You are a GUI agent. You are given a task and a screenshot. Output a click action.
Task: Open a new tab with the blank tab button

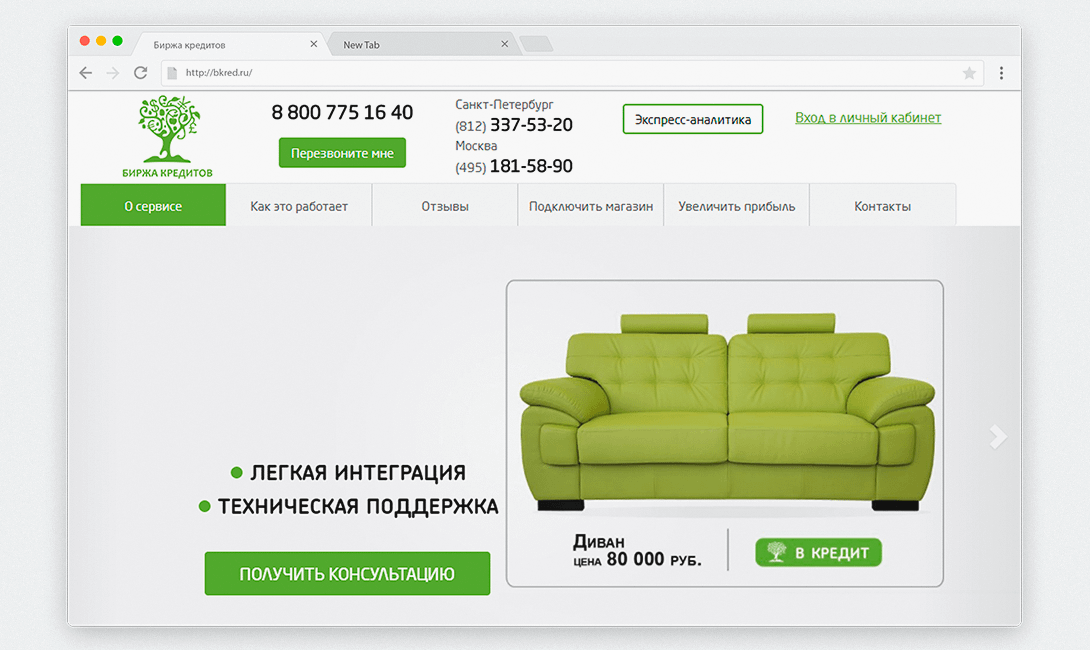[537, 44]
